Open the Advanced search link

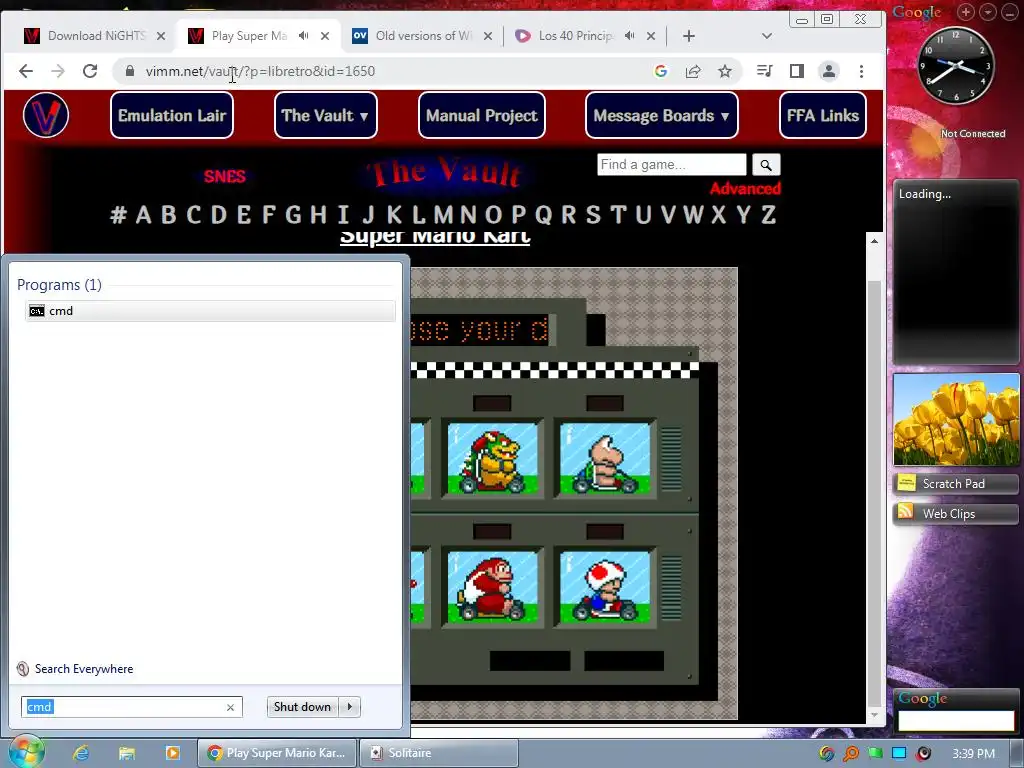(x=745, y=189)
